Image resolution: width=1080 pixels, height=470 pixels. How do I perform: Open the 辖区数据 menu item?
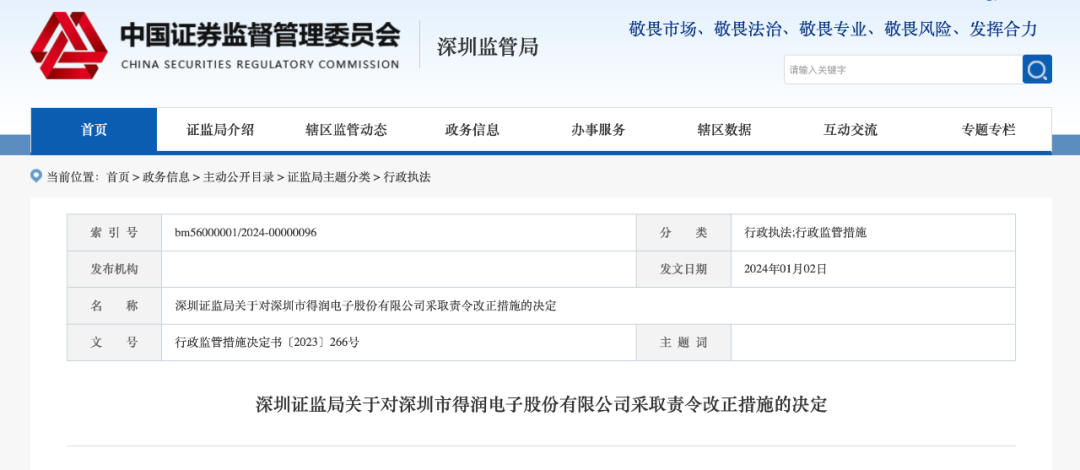725,130
